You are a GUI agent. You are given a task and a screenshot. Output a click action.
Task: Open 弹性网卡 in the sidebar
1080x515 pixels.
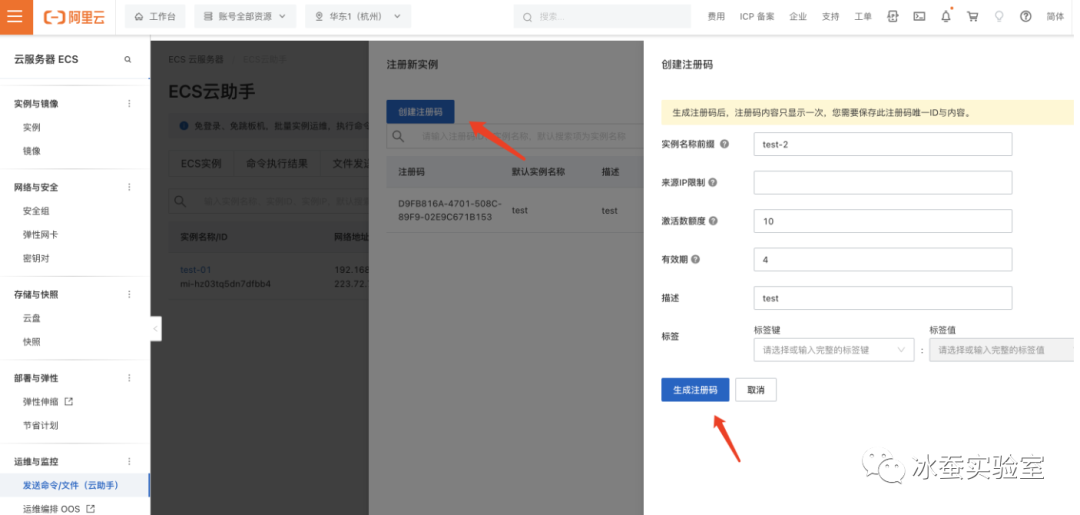tap(40, 235)
